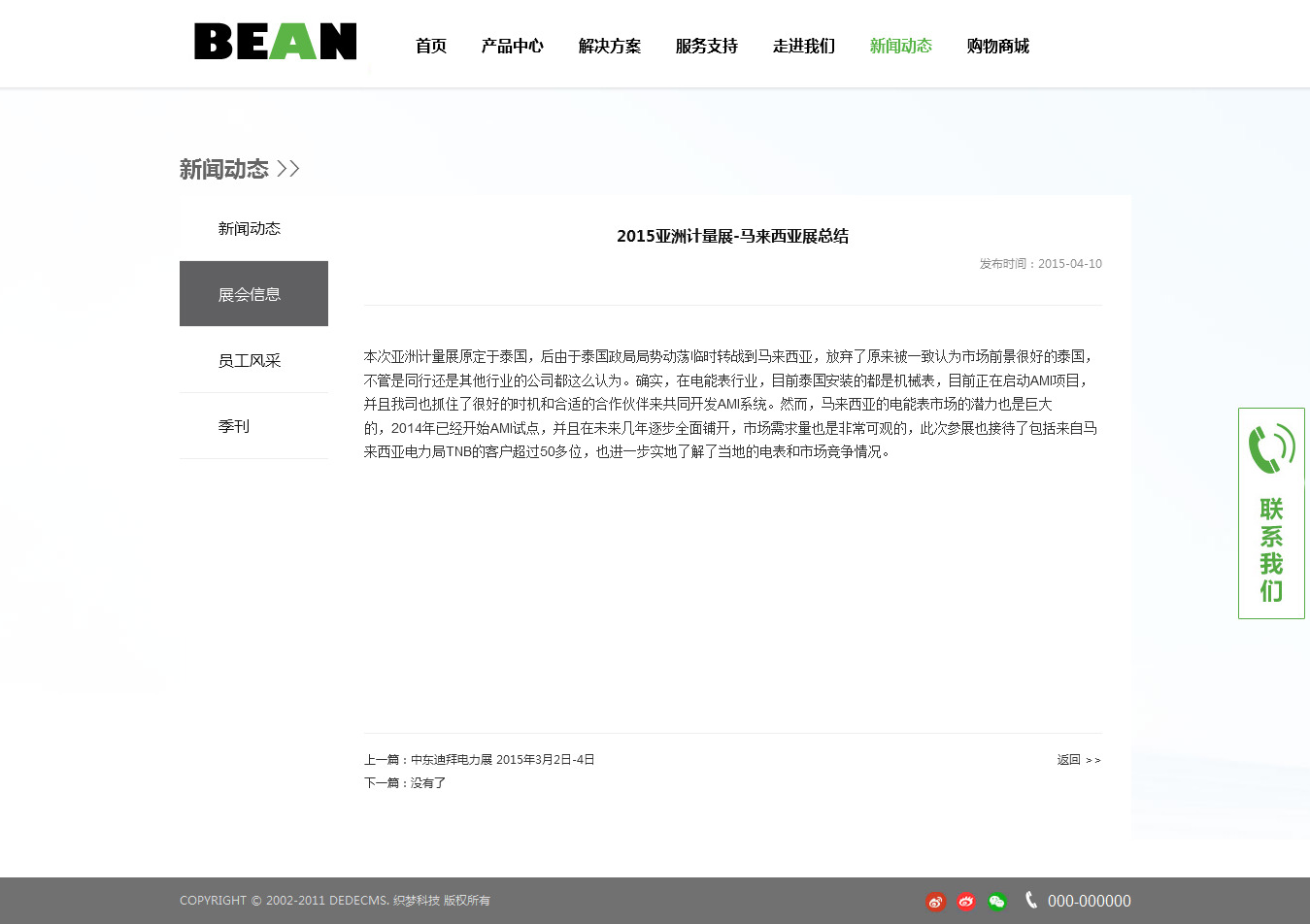Image resolution: width=1310 pixels, height=924 pixels.
Task: Click the 返回 >> link
Action: 1079,760
